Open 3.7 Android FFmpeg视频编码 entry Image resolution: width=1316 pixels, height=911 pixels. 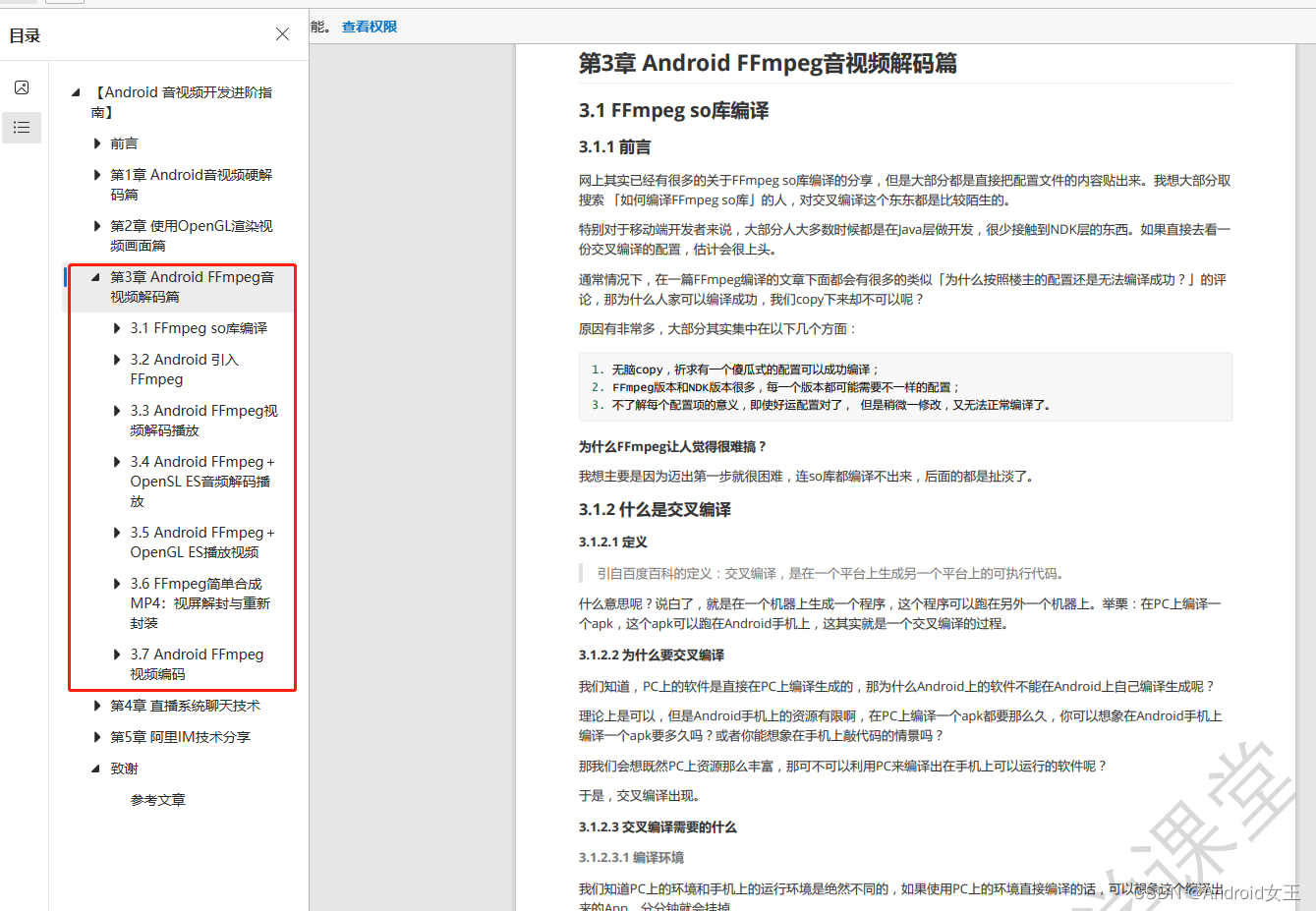(197, 664)
